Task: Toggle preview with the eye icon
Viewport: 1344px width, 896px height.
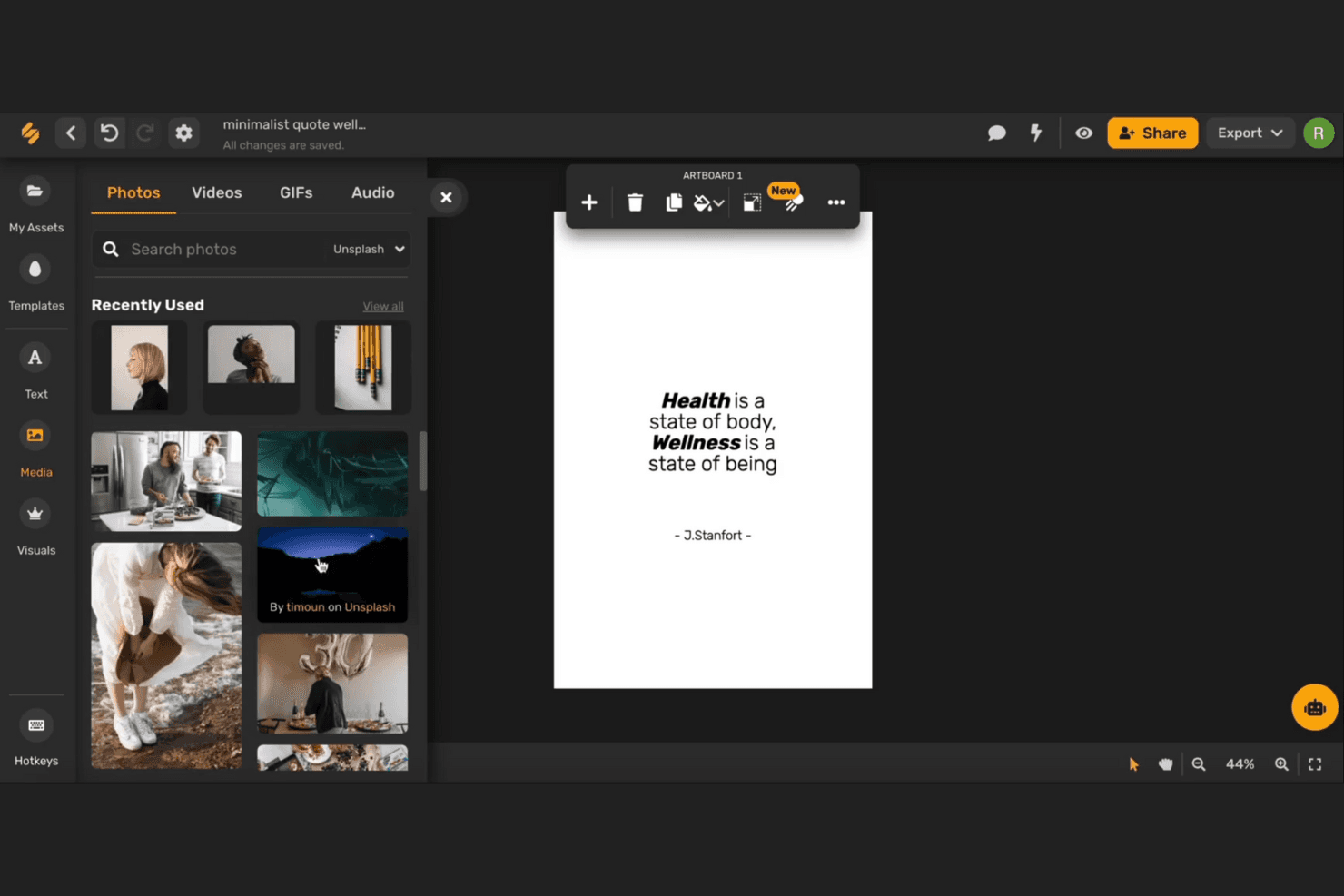Action: point(1083,133)
